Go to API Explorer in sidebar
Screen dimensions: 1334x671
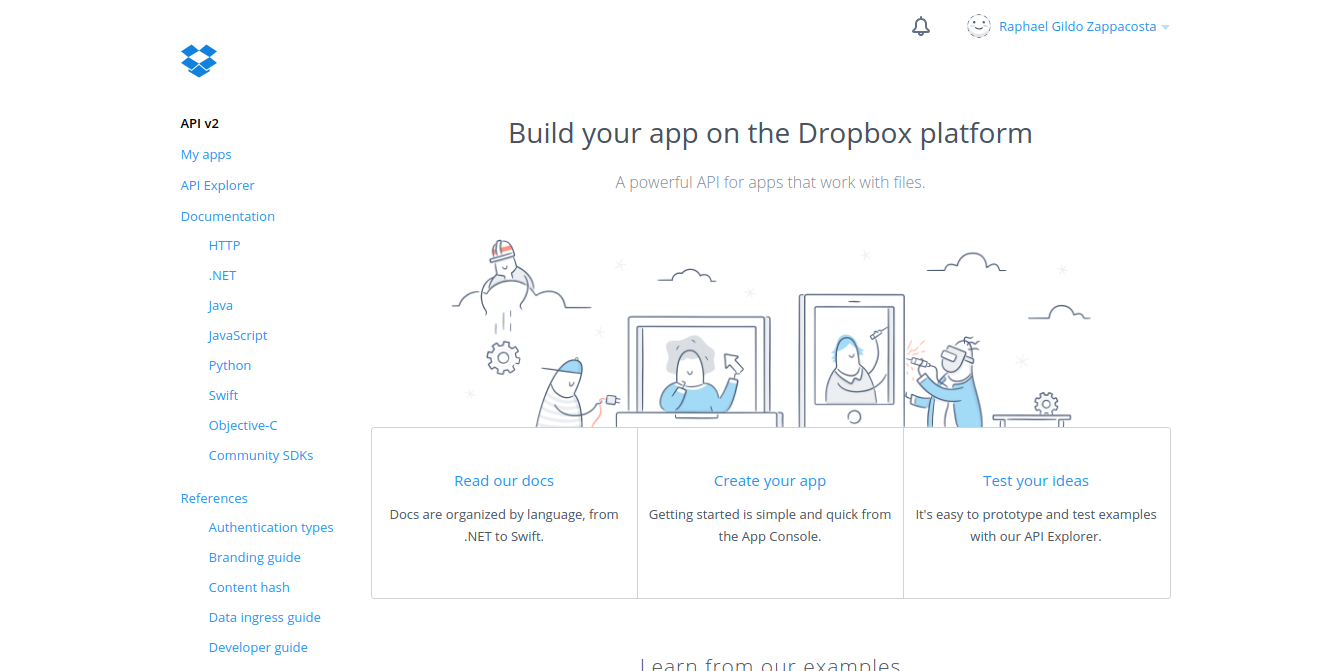[x=217, y=186]
